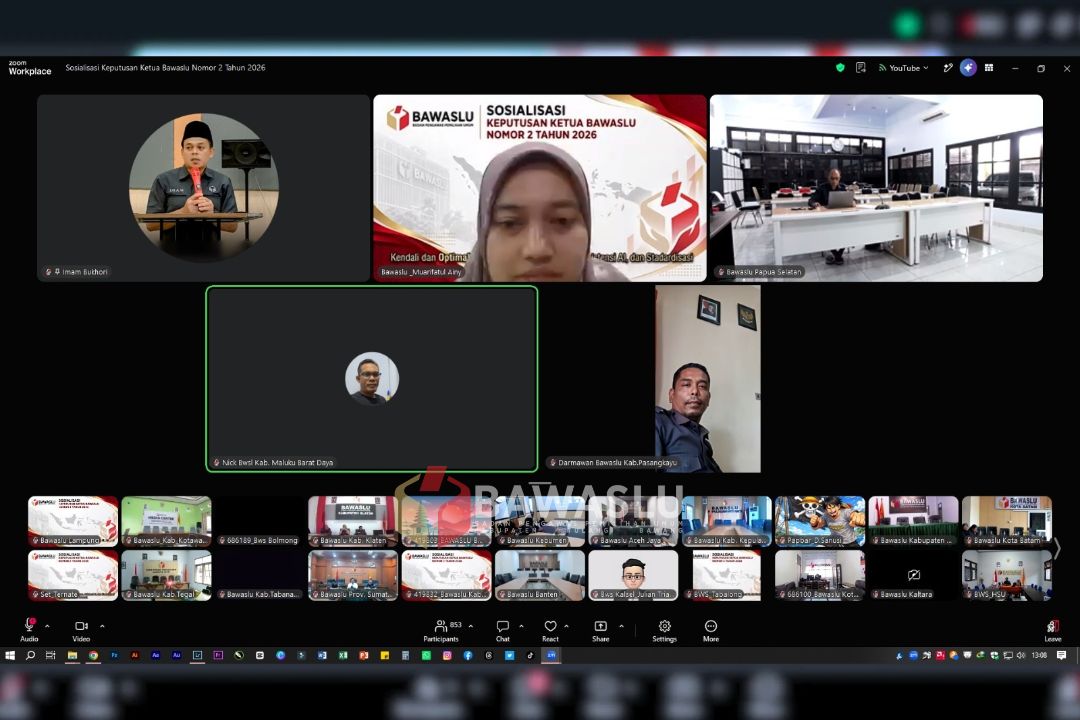Select Imam Buthori's video tile
Viewport: 1080px width, 720px height.
coord(203,187)
